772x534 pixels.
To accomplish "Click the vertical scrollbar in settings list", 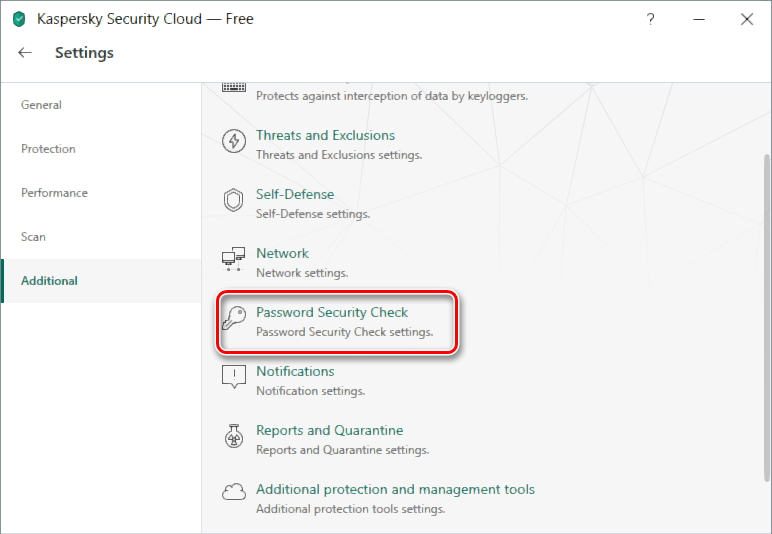I will (766, 300).
